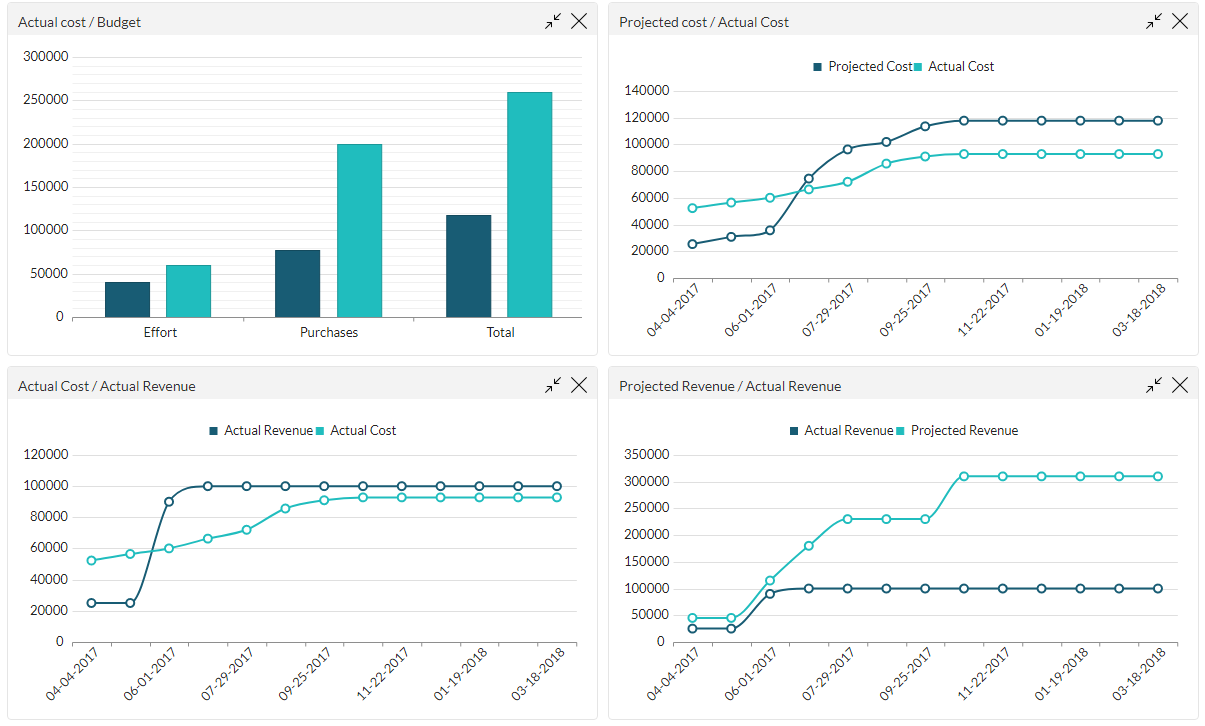Collapse the "Projected cost / Actual Cost" panel
The height and width of the screenshot is (726, 1205).
(1153, 20)
